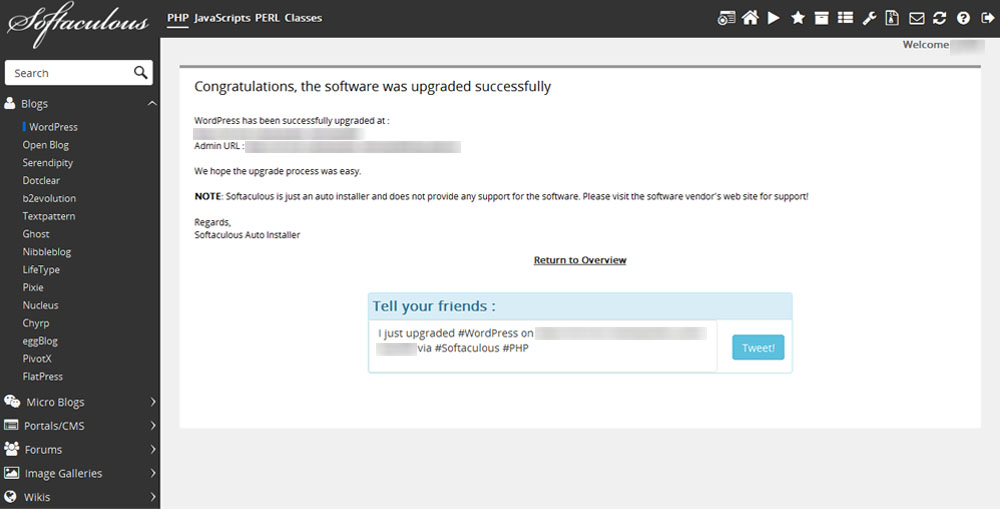Select Nucleus in the sidebar

coord(40,306)
